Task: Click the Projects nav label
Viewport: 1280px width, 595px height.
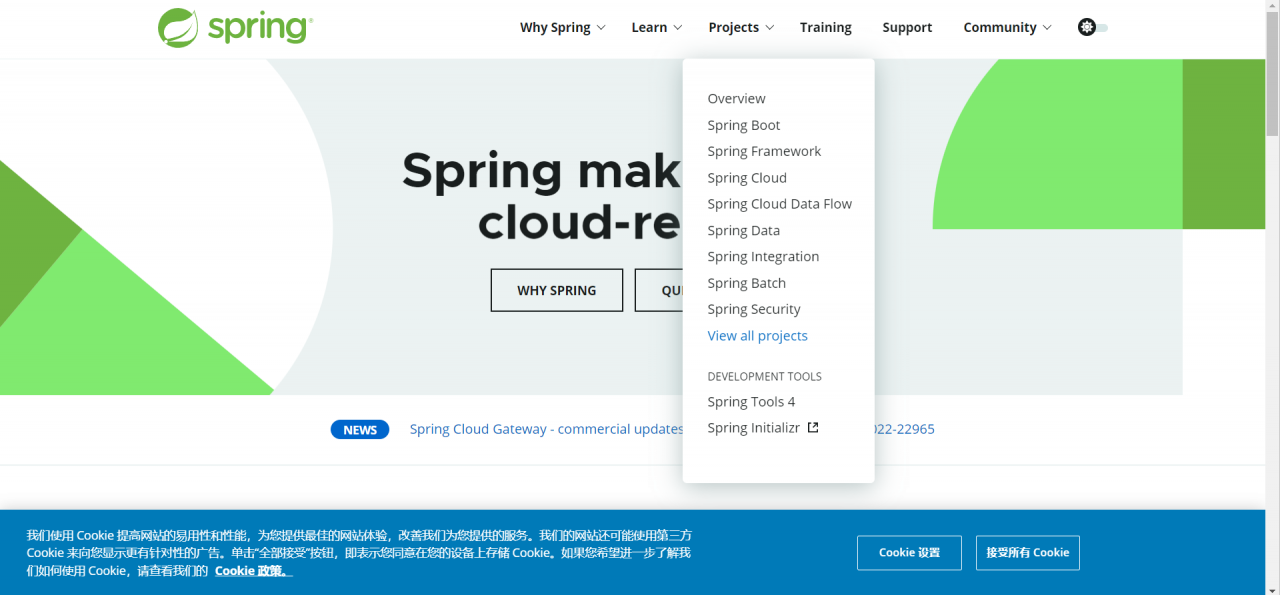Action: click(734, 27)
